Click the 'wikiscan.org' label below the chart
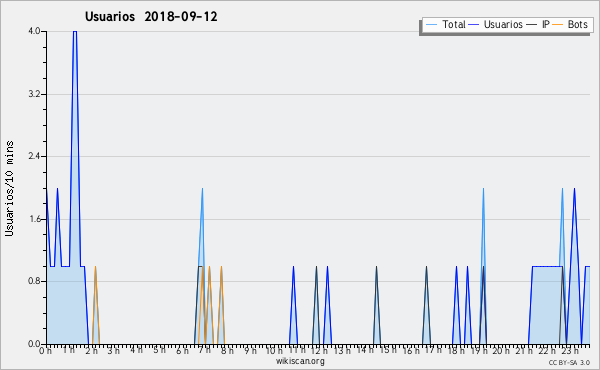 (300, 361)
